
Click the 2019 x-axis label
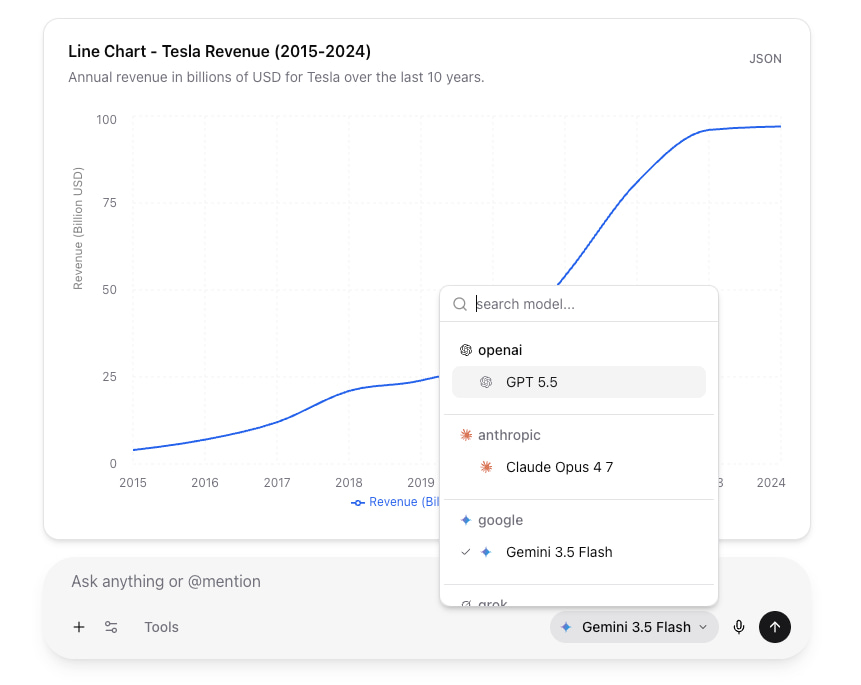421,482
